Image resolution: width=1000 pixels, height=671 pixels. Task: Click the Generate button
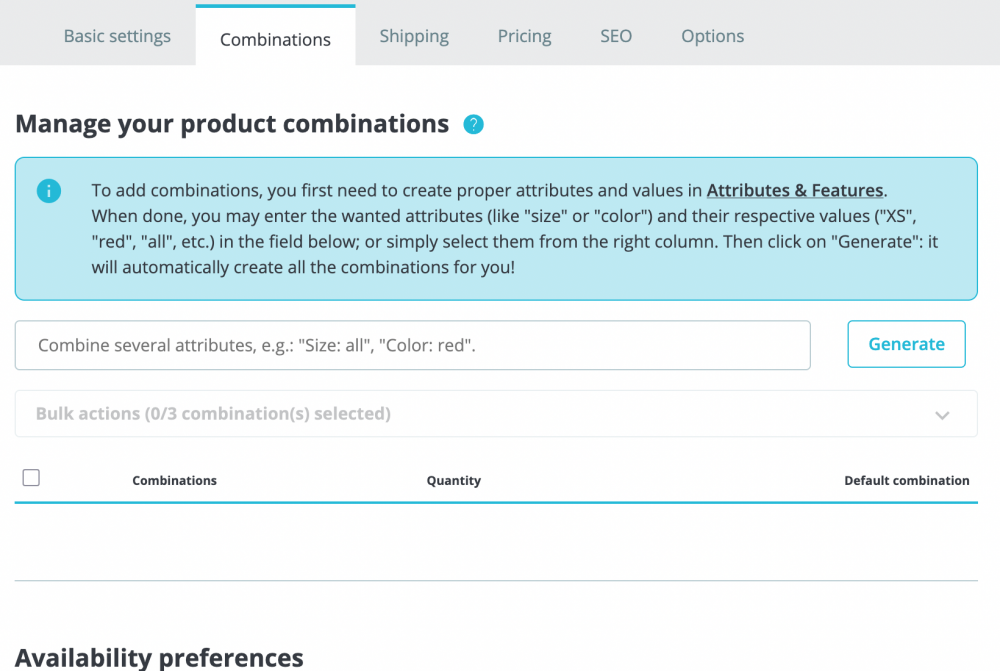(906, 343)
